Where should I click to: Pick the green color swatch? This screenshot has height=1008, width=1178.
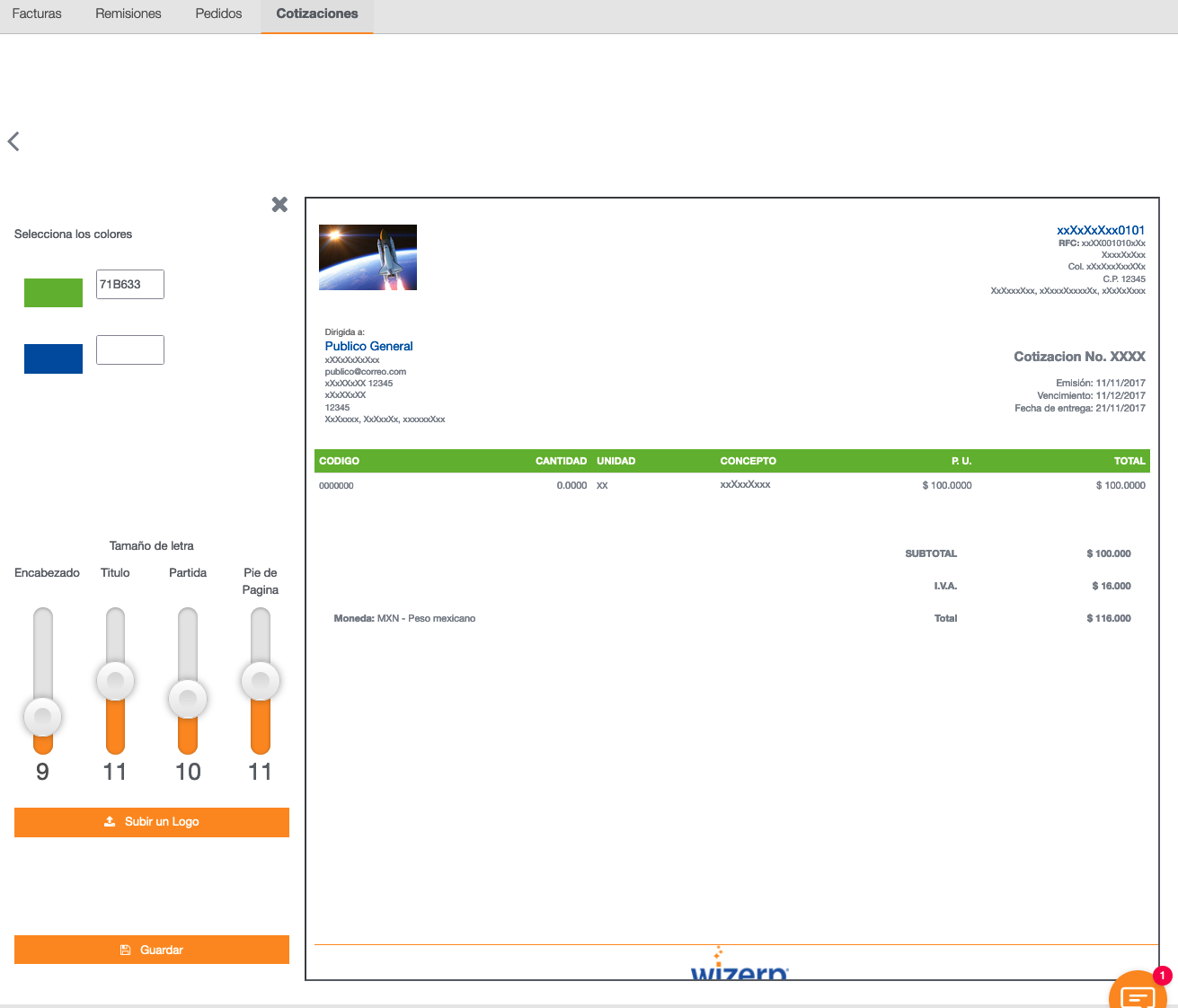coord(53,293)
